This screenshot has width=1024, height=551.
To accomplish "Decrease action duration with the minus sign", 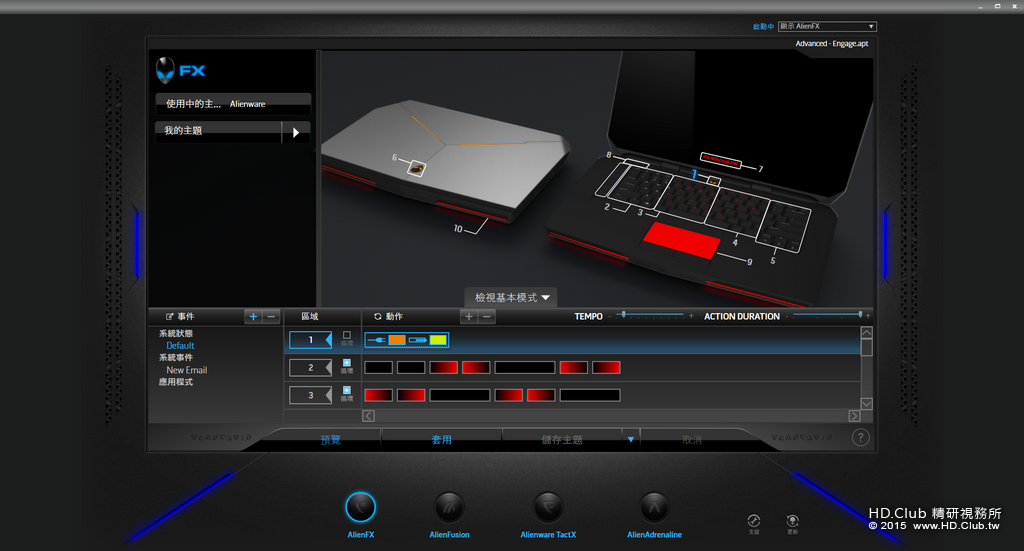I will click(786, 316).
